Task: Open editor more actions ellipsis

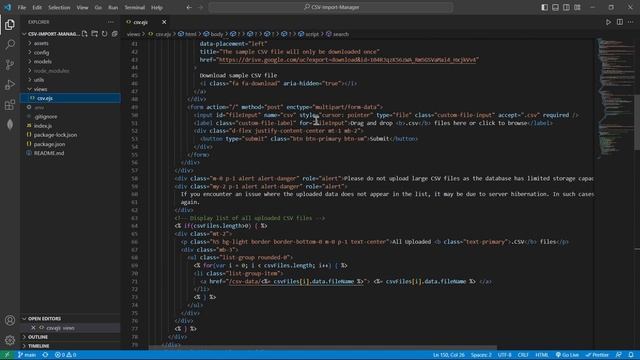Action: (x=631, y=22)
